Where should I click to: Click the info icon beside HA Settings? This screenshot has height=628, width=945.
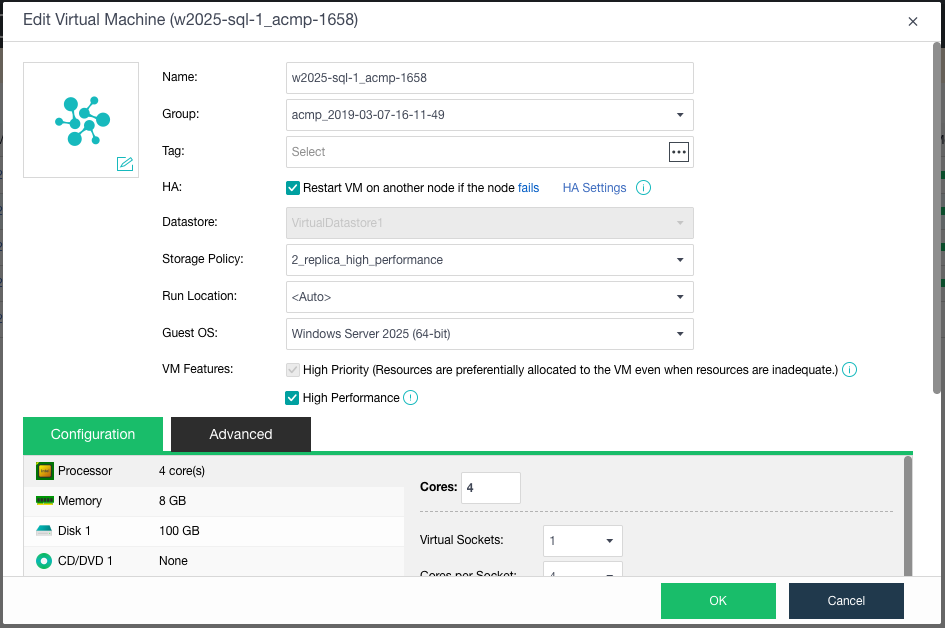point(644,188)
